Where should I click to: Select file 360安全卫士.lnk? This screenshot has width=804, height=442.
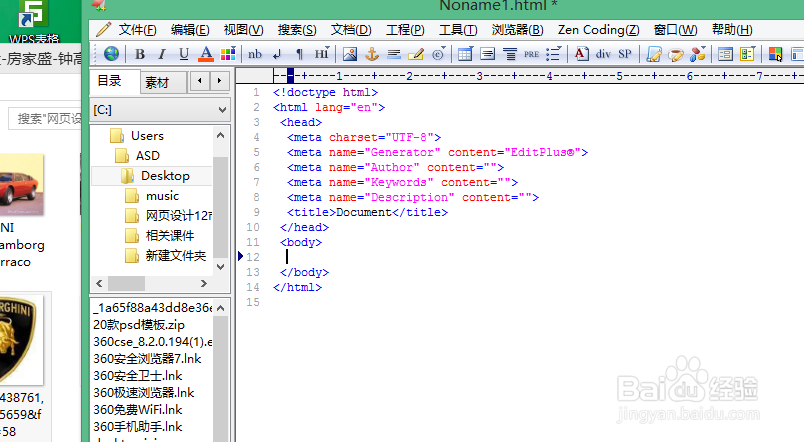[x=137, y=376]
